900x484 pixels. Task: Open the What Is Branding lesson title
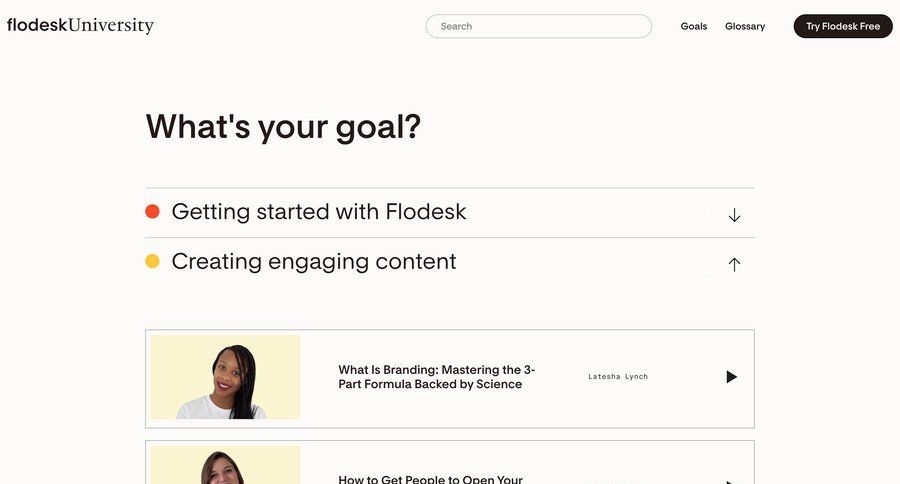(x=436, y=377)
